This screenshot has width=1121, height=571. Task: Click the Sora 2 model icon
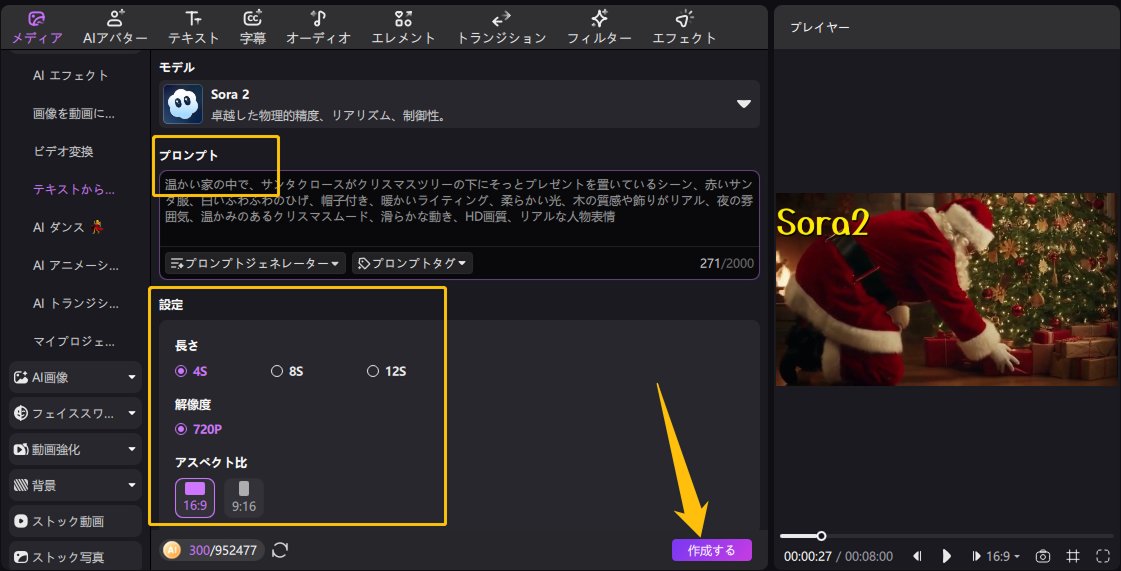click(x=183, y=104)
